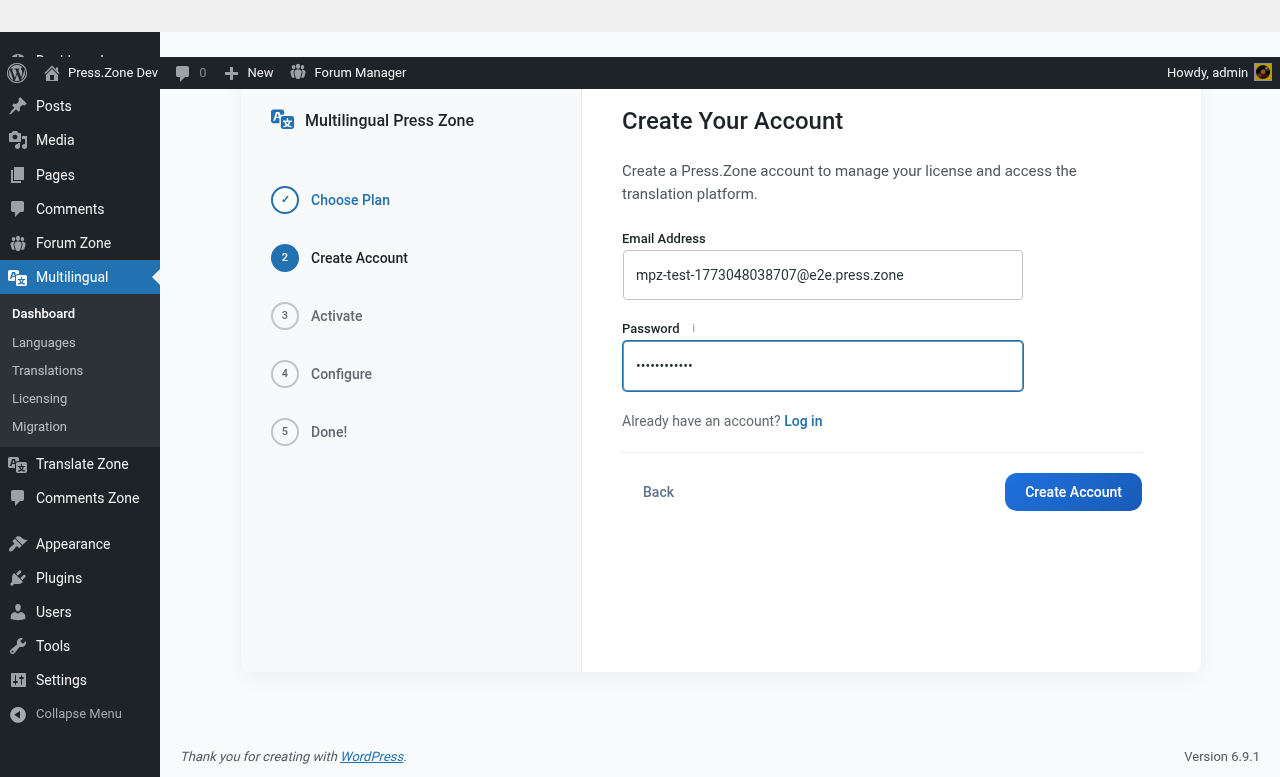Viewport: 1280px width, 777px height.
Task: Click the Activate step label
Action: click(x=337, y=316)
